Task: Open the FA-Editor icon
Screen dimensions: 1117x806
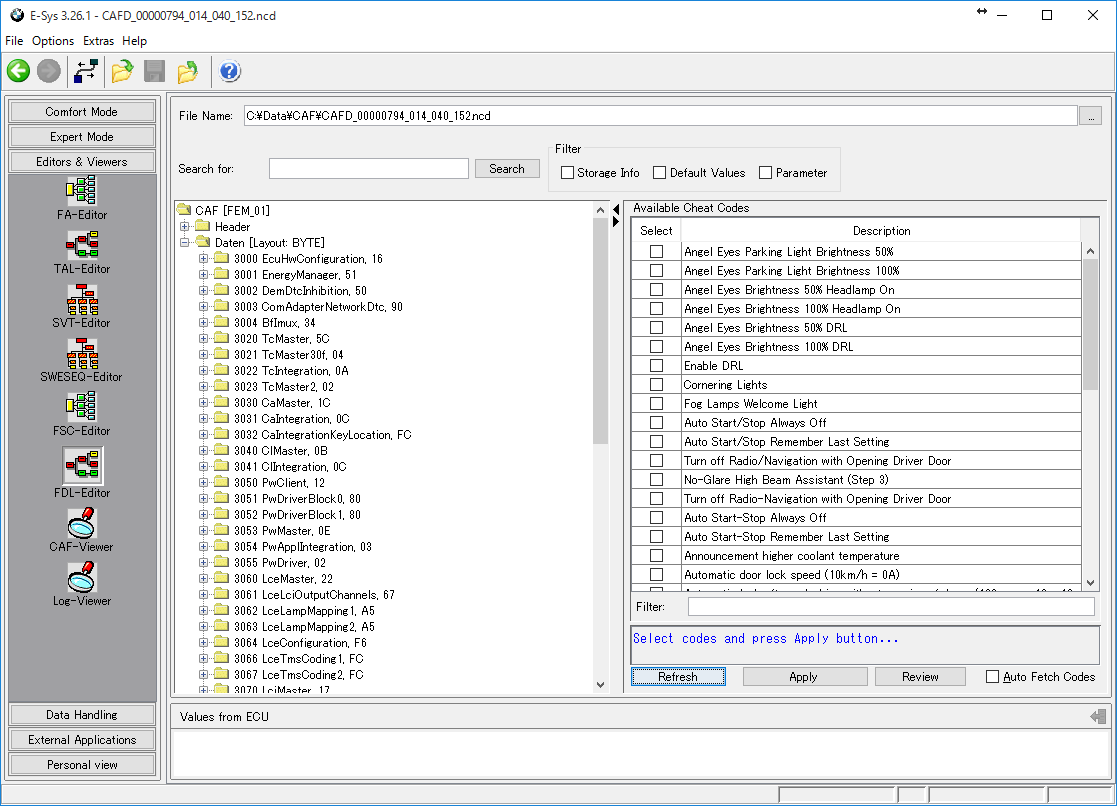Action: point(82,191)
